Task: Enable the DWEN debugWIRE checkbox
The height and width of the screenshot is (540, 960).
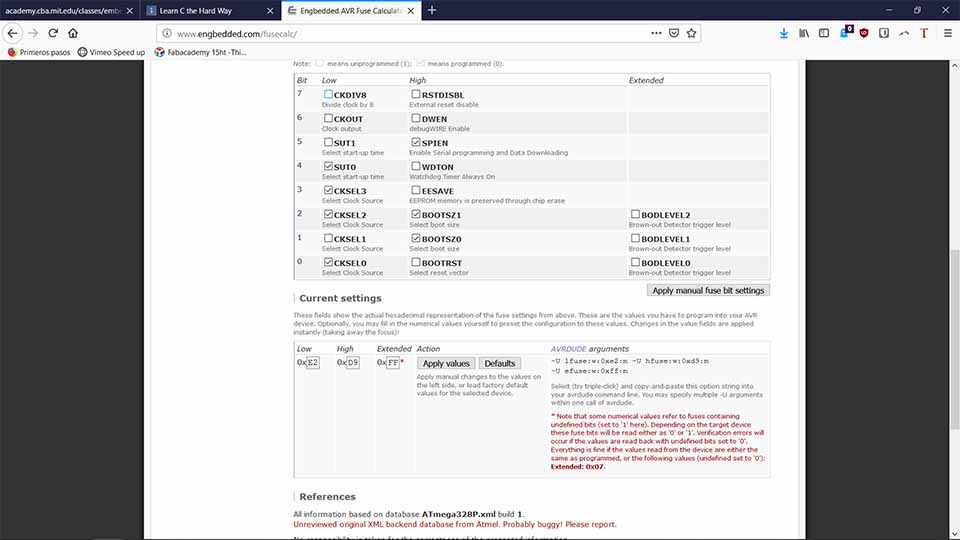Action: (416, 118)
